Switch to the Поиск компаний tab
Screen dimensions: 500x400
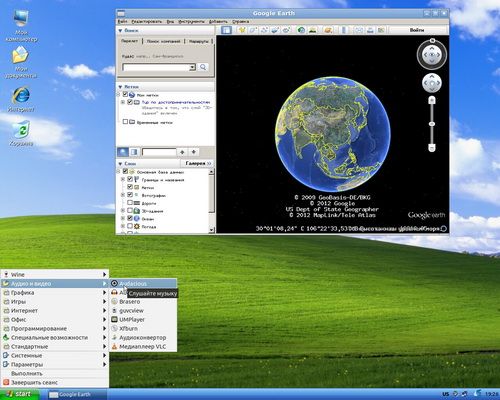(x=163, y=41)
